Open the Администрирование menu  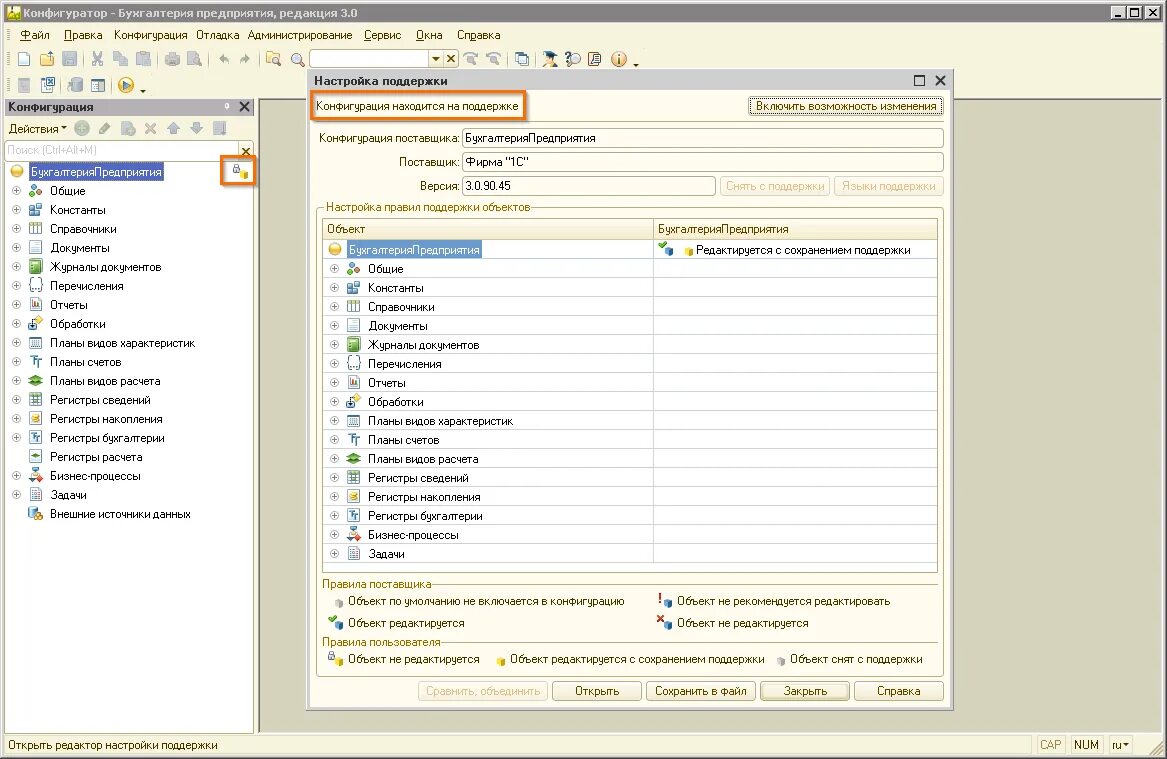[300, 35]
